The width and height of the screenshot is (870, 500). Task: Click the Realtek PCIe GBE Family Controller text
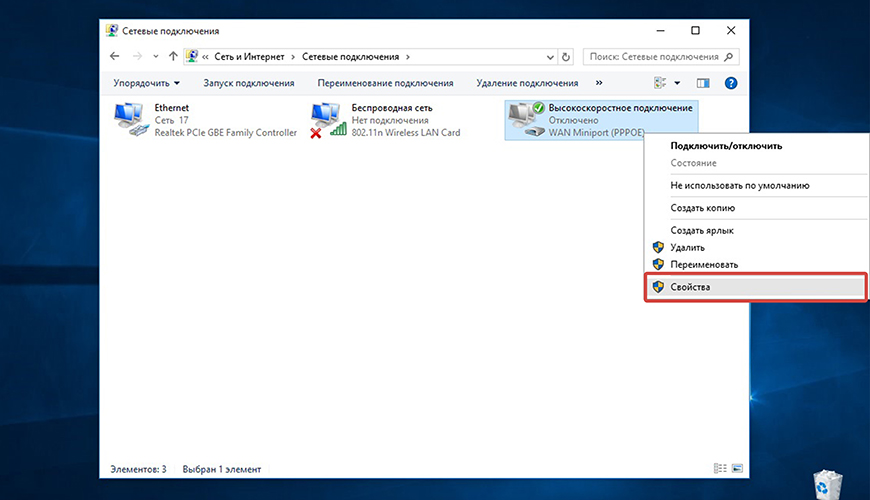coord(225,133)
